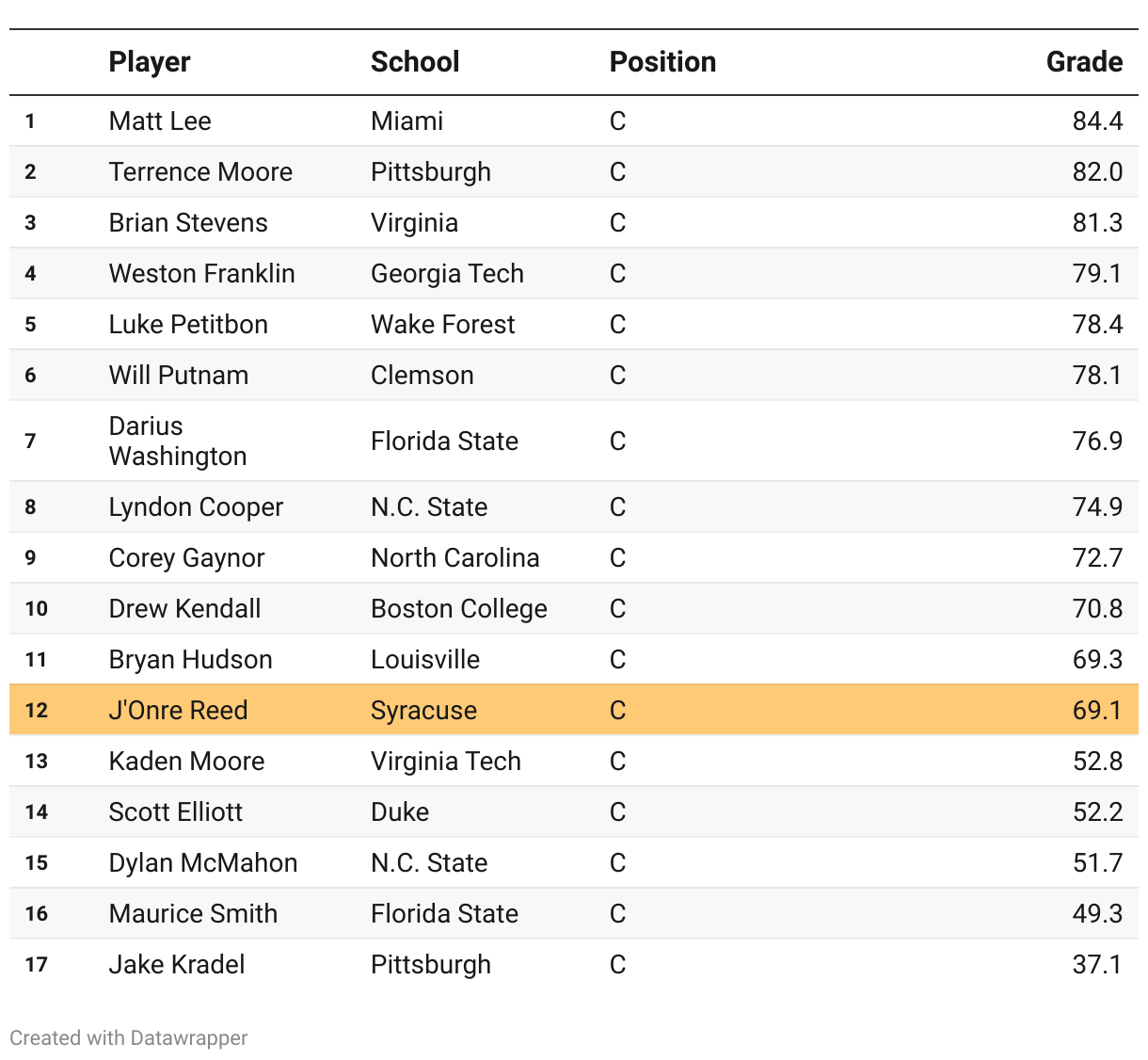This screenshot has width=1148, height=1060.
Task: Select the Wake Forest school cell
Action: point(442,325)
